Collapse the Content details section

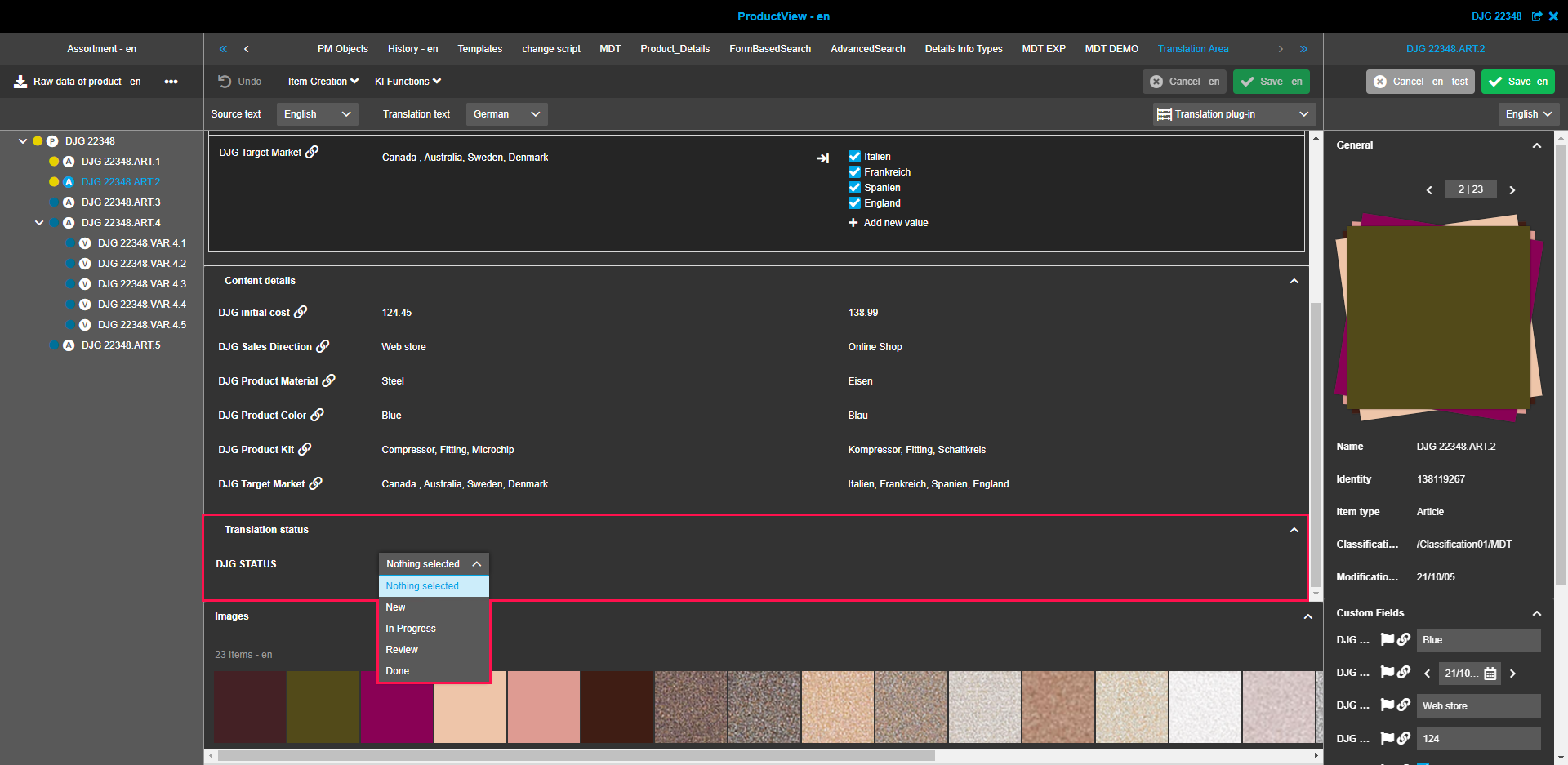click(x=1294, y=281)
